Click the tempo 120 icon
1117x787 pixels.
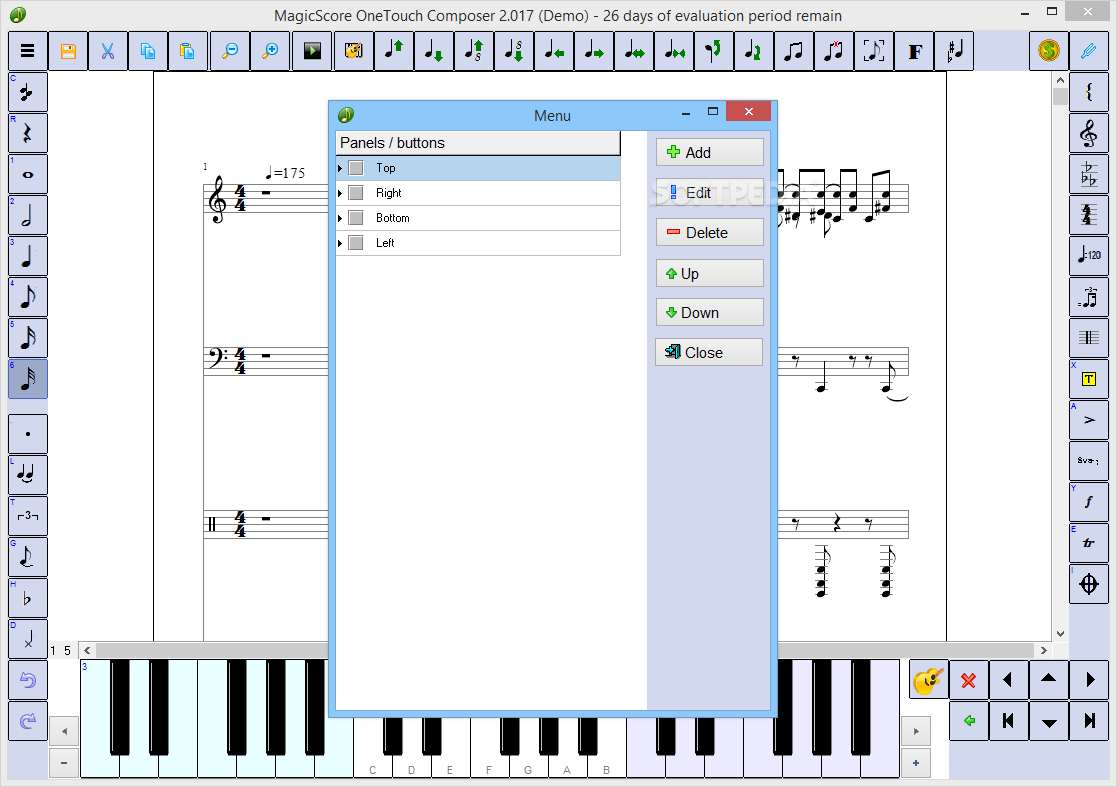1089,256
